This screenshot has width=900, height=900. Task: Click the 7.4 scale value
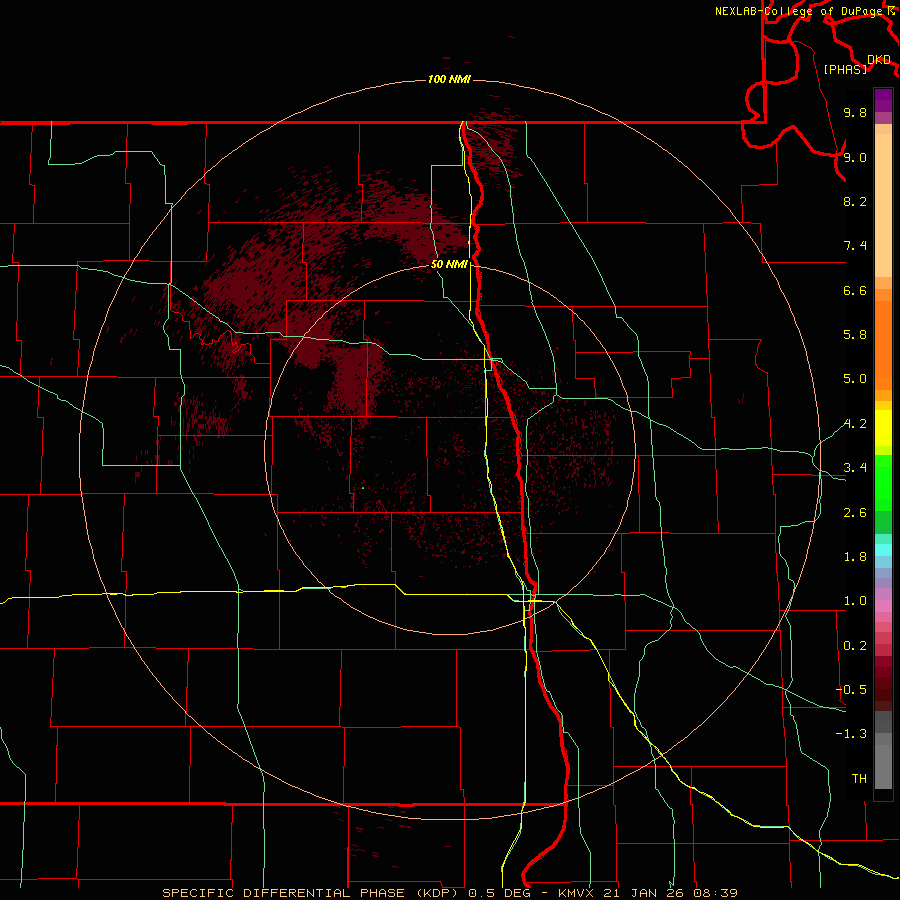coord(855,246)
